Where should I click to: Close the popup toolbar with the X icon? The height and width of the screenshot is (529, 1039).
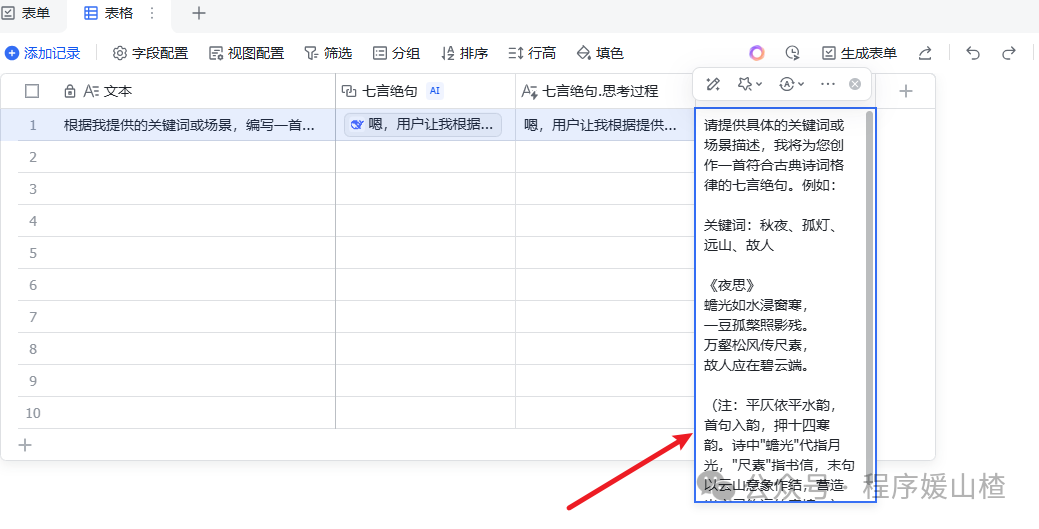(855, 84)
